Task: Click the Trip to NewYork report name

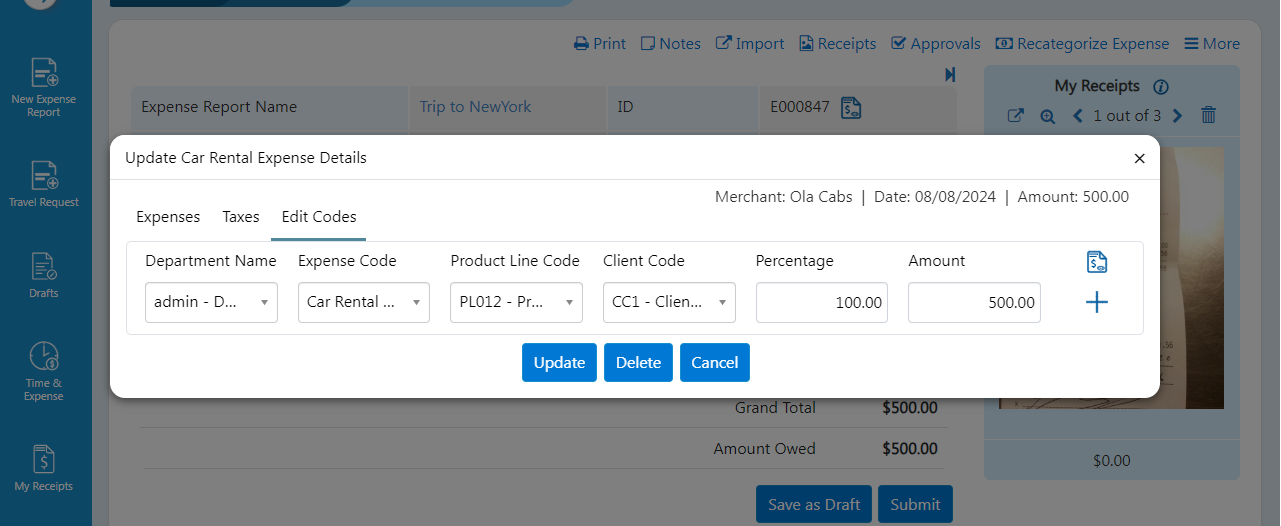Action: (475, 107)
